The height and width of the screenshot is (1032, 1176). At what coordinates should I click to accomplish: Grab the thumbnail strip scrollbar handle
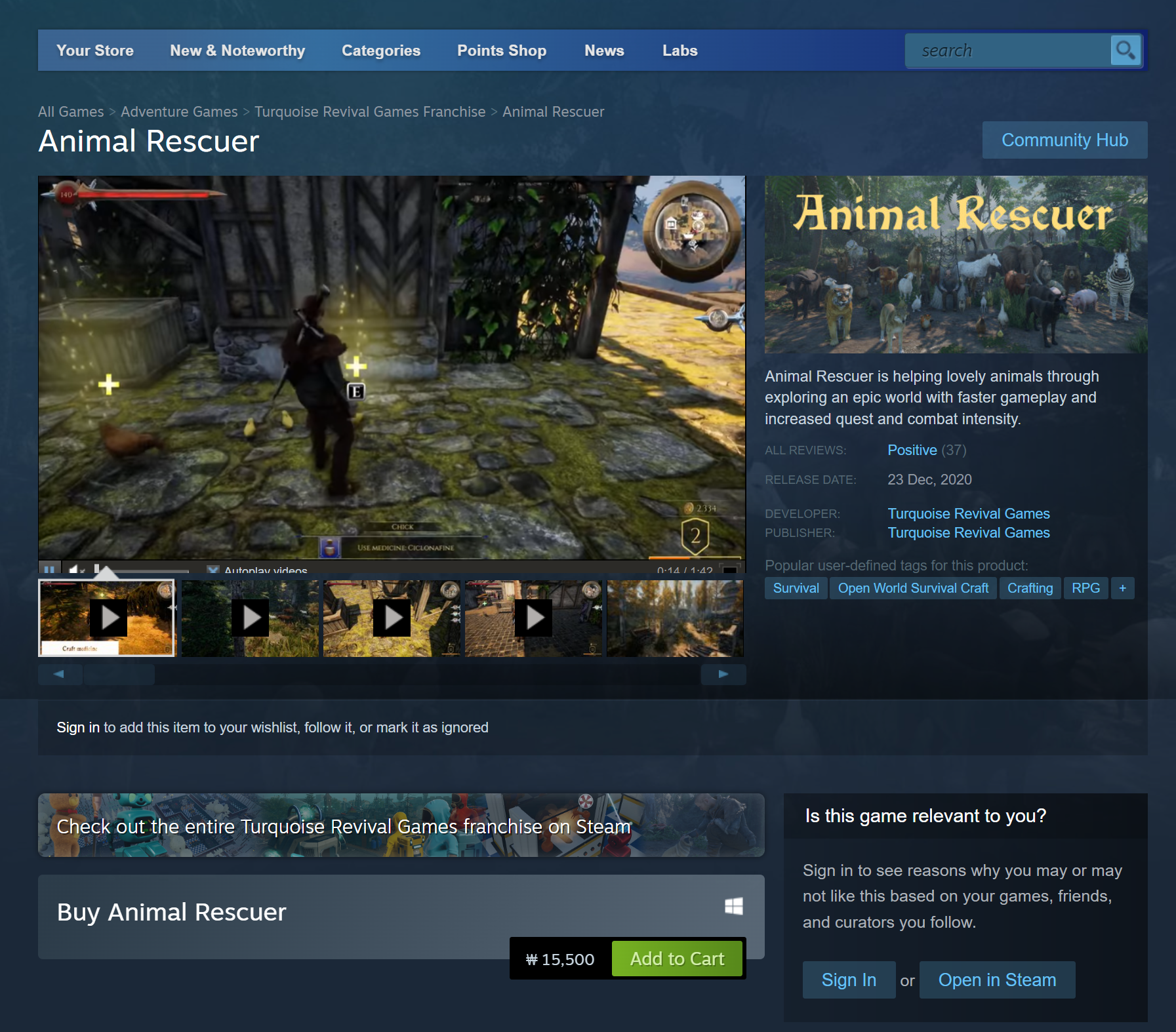tap(119, 674)
